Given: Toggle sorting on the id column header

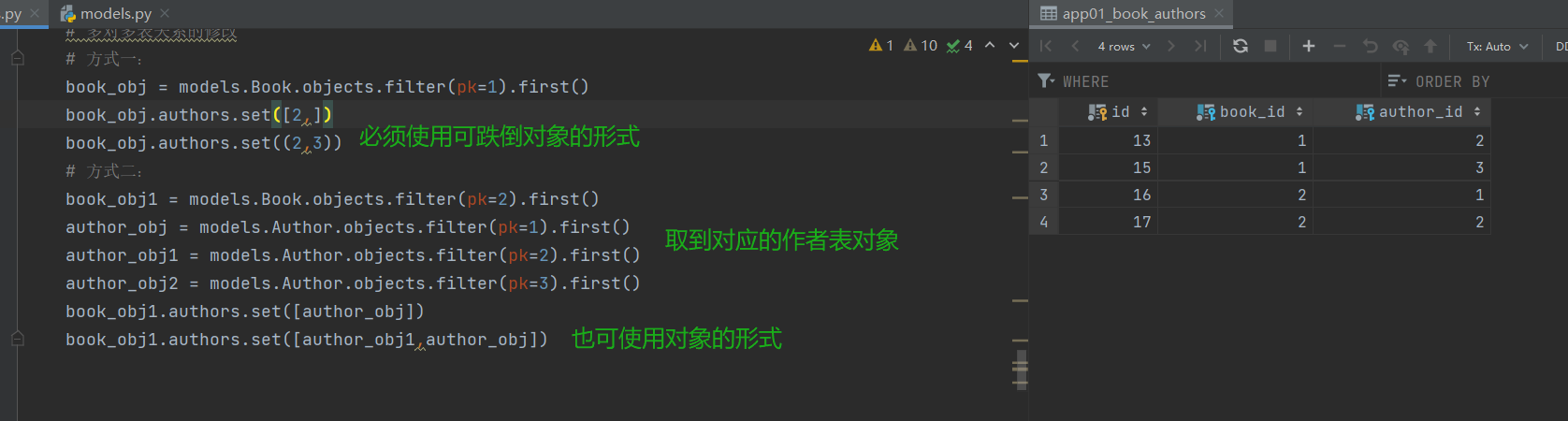Looking at the screenshot, I should (x=1119, y=112).
